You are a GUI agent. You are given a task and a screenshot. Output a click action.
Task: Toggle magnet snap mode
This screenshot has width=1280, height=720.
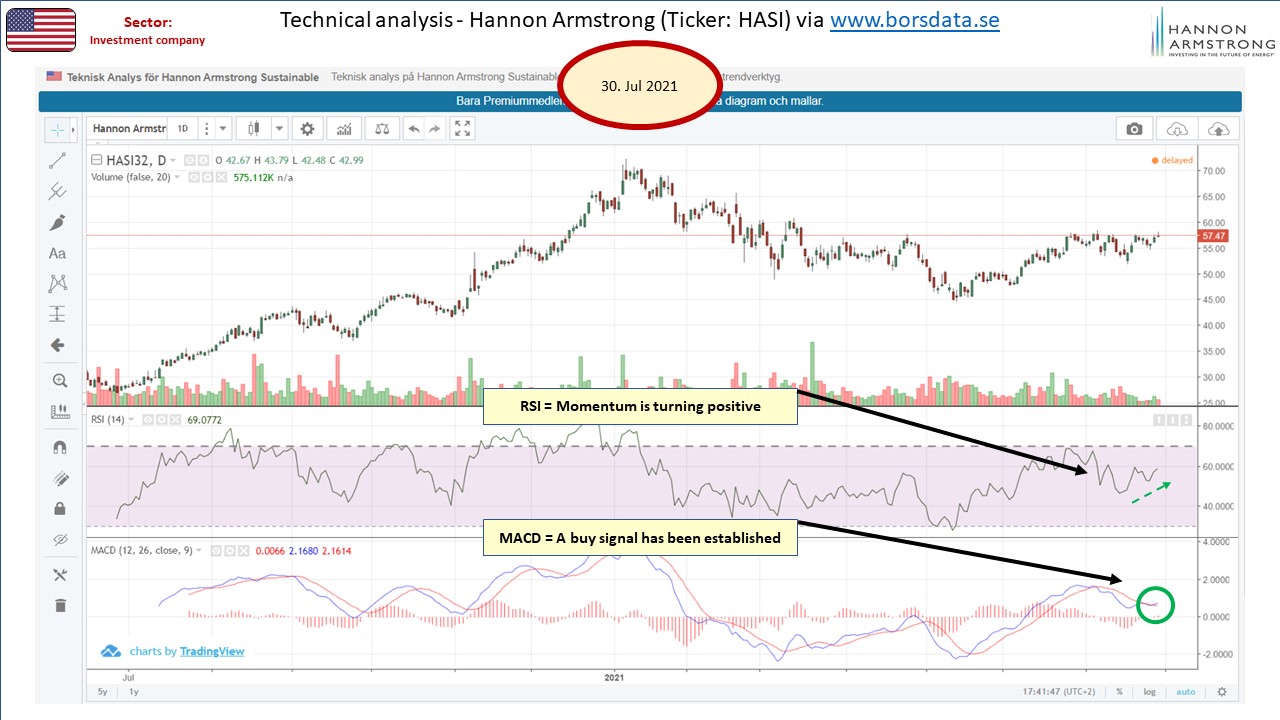(x=58, y=448)
